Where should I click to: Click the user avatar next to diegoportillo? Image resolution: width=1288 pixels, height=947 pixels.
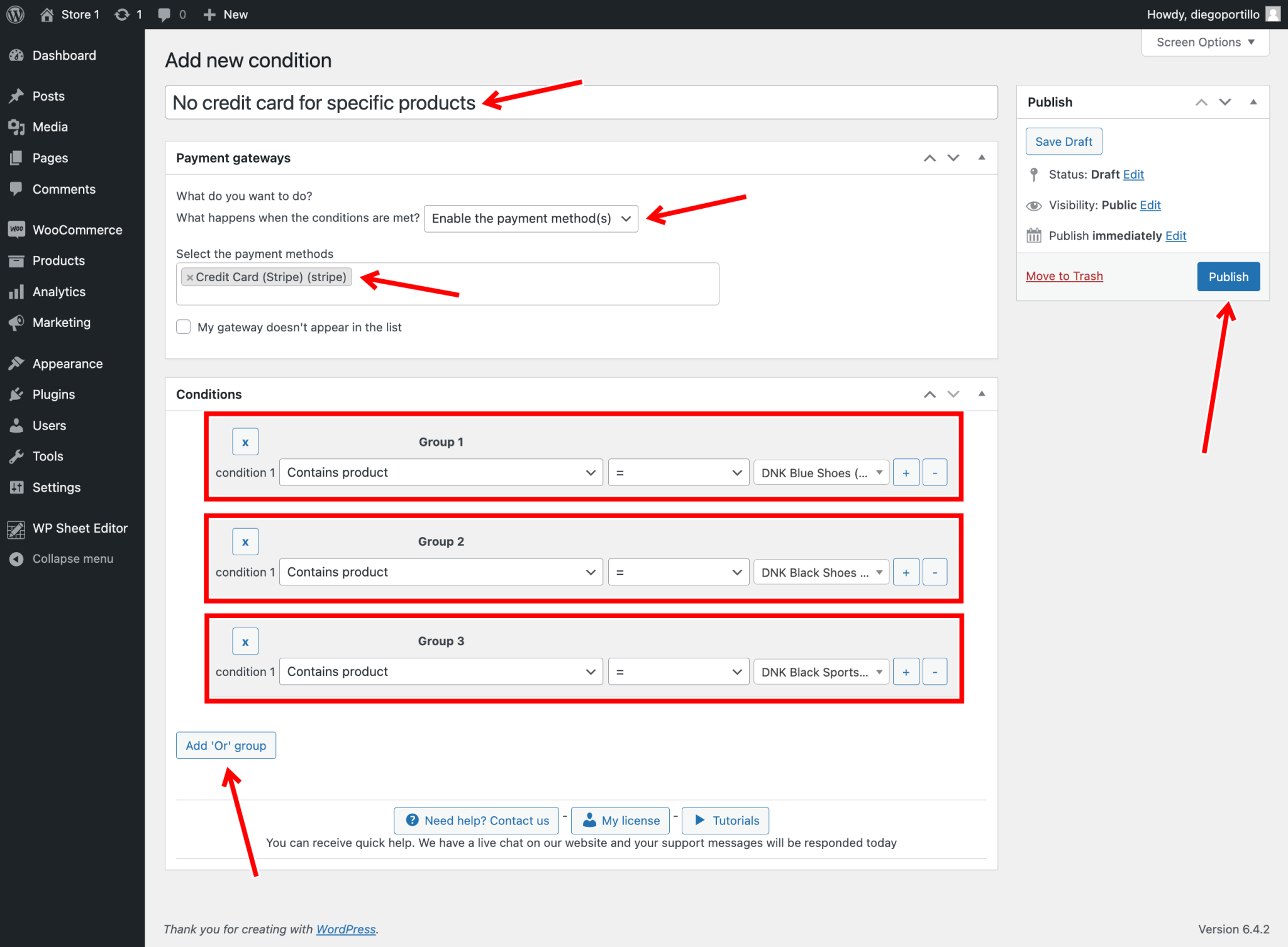click(1273, 14)
